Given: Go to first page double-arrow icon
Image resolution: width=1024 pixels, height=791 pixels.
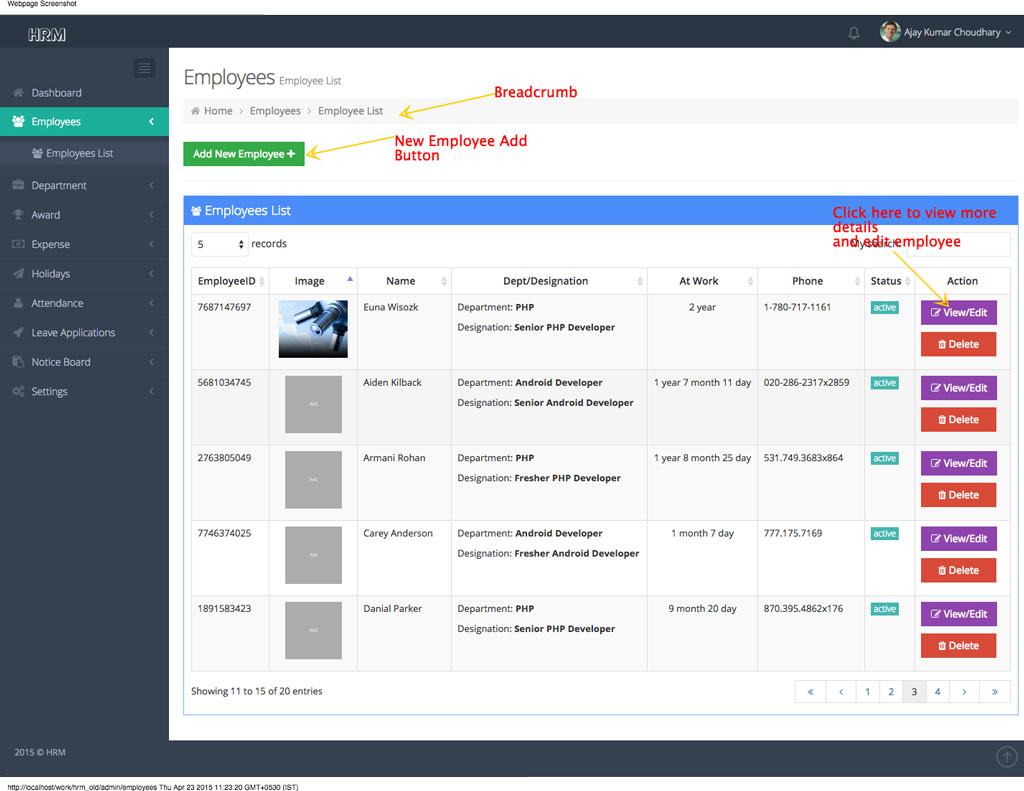Looking at the screenshot, I should click(x=810, y=691).
